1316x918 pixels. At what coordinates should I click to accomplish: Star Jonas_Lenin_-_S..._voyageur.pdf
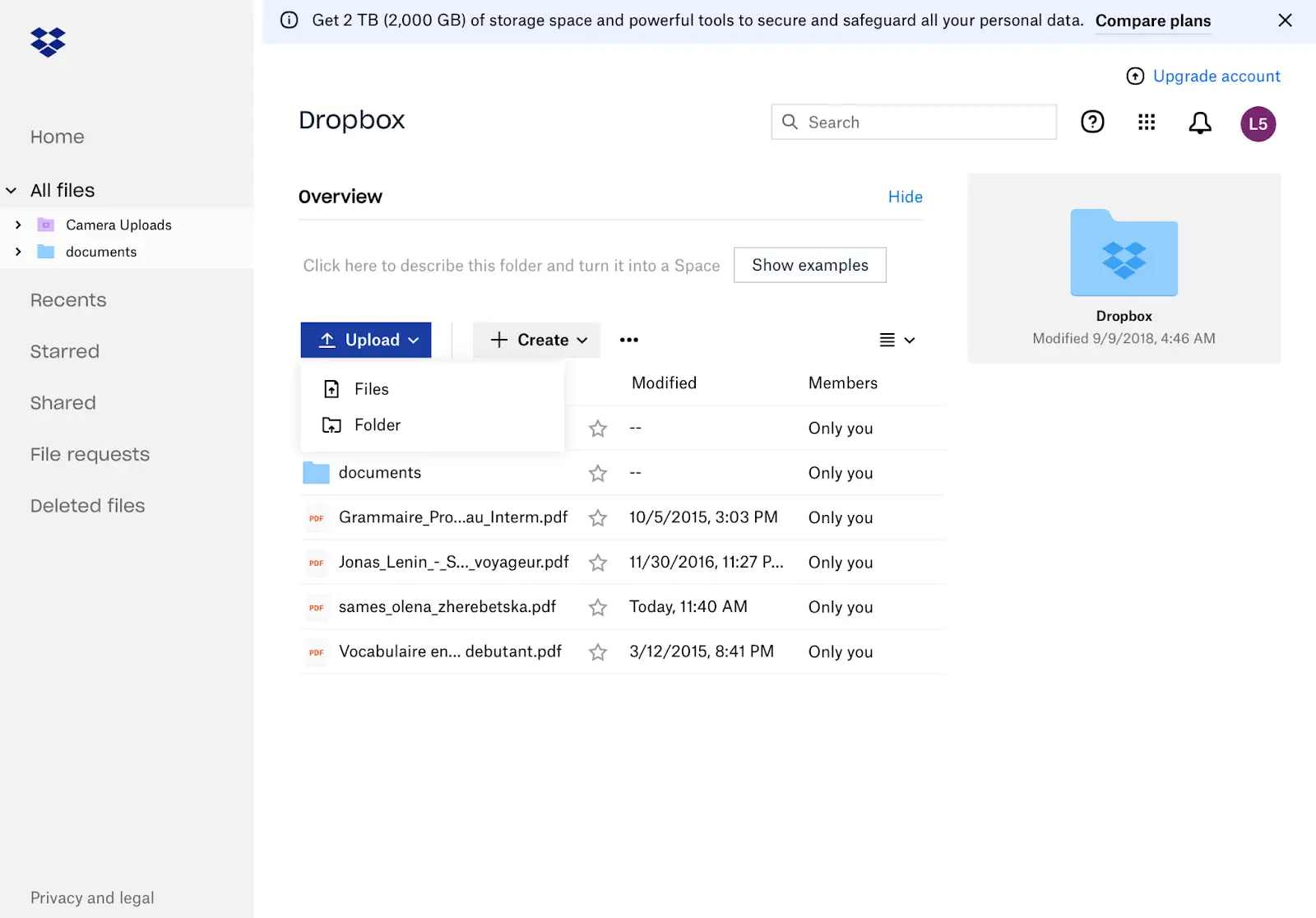597,562
